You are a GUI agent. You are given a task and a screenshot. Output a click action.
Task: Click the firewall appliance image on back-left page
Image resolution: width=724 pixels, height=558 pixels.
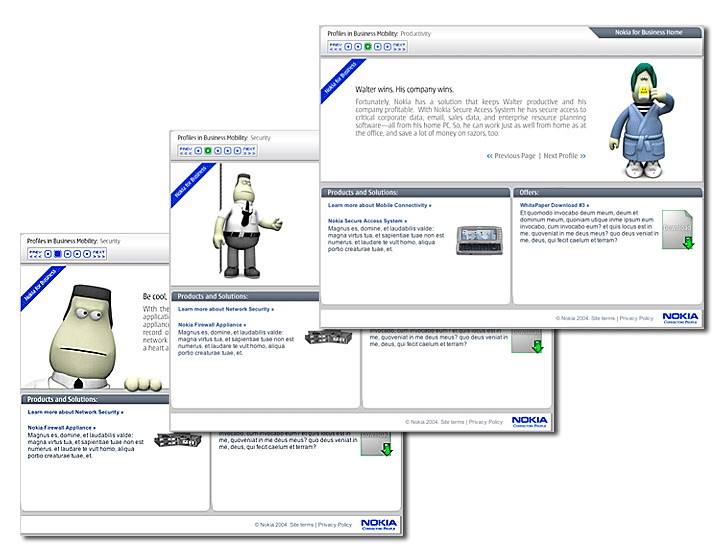coord(178,440)
